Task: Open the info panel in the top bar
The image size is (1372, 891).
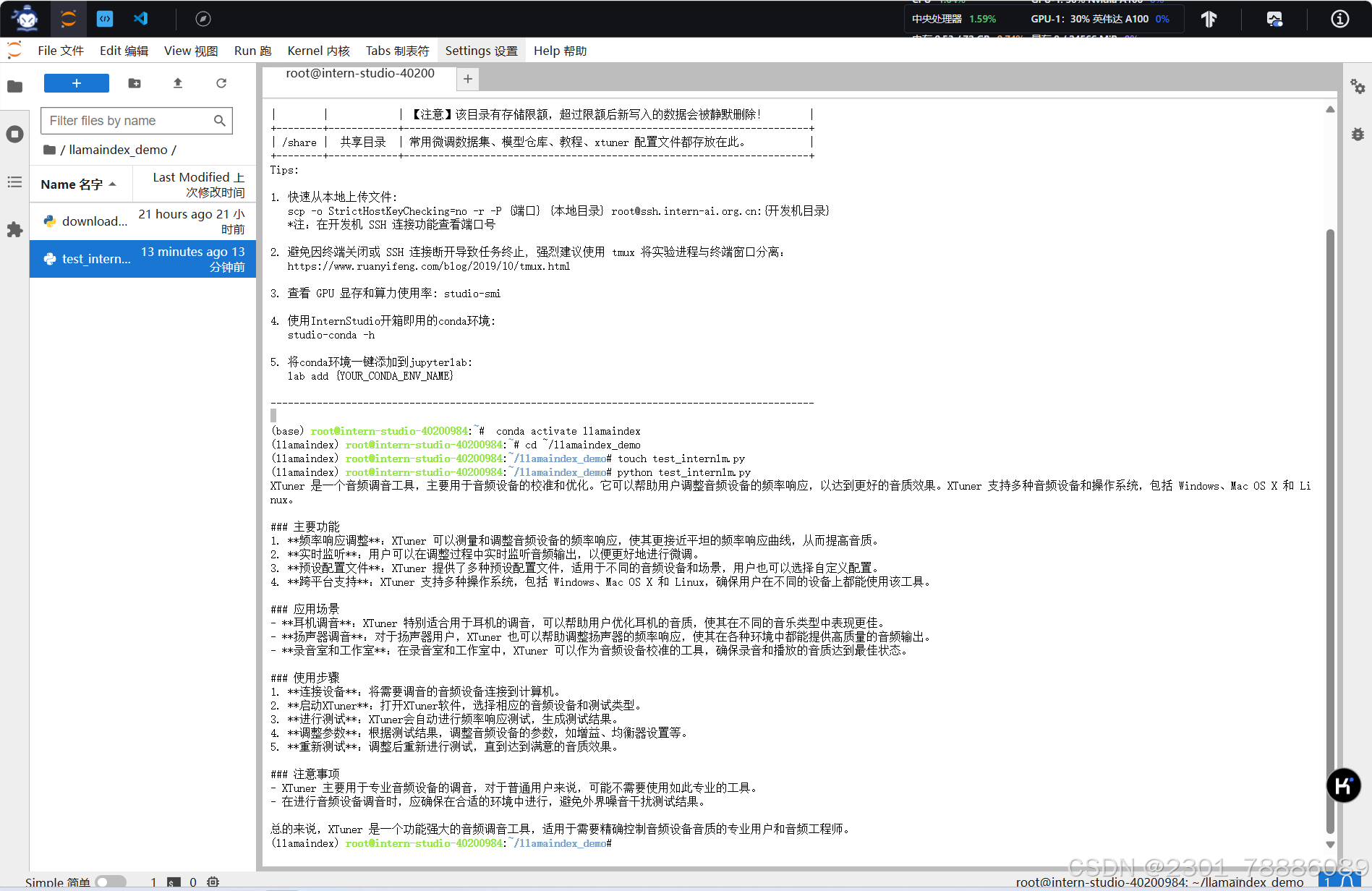Action: click(1339, 19)
